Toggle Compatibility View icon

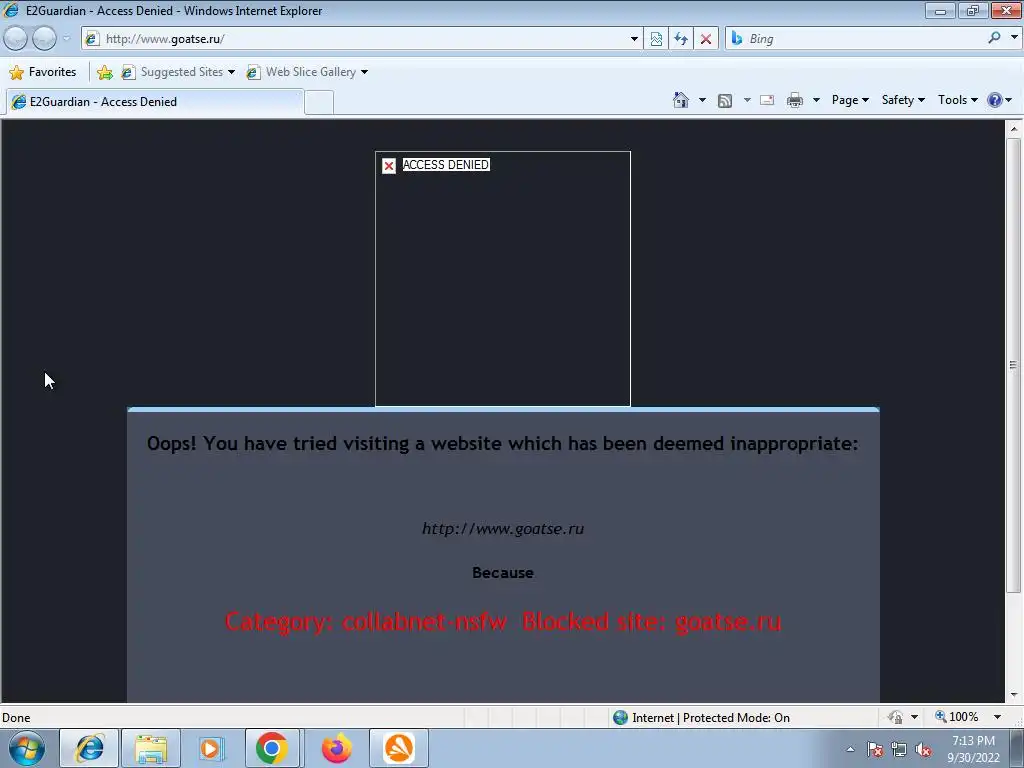[656, 39]
